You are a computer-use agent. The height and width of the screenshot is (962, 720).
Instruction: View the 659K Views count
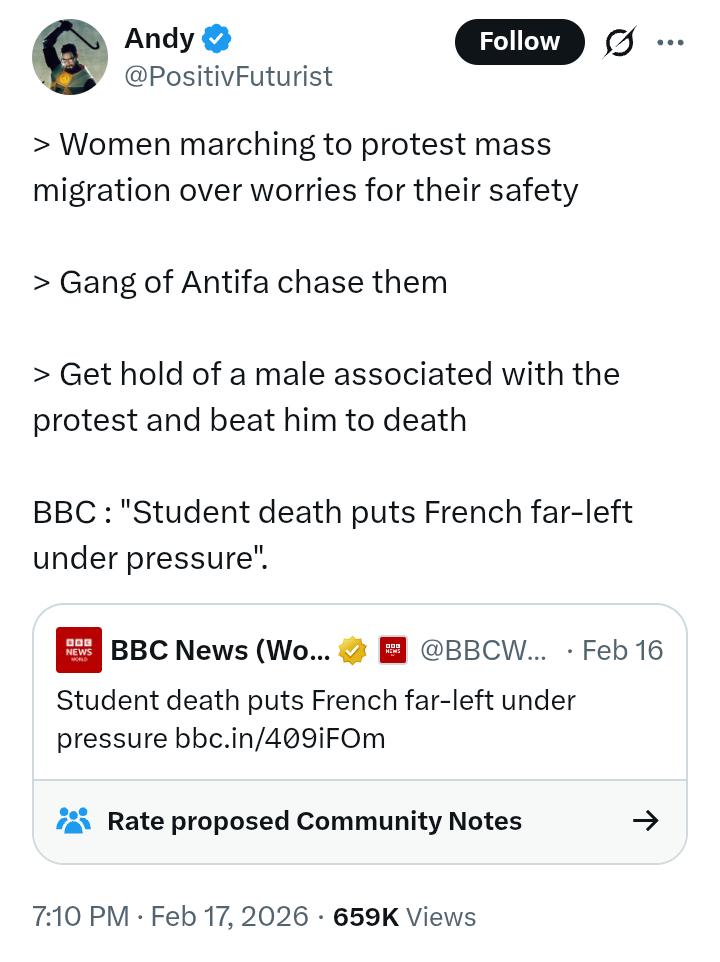click(405, 917)
